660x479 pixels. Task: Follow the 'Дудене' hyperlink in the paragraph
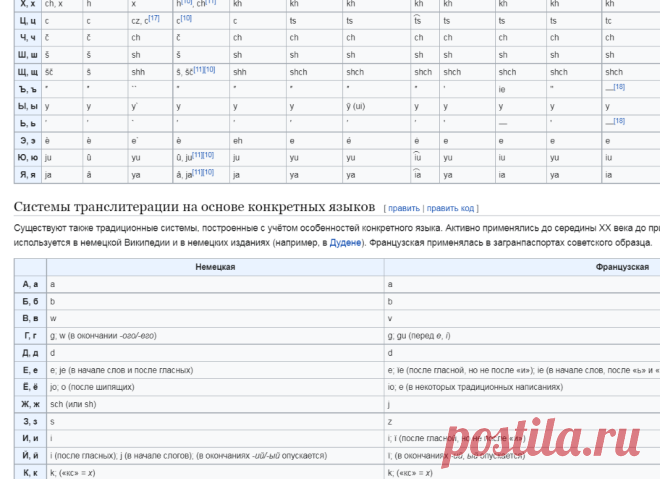pyautogui.click(x=345, y=243)
